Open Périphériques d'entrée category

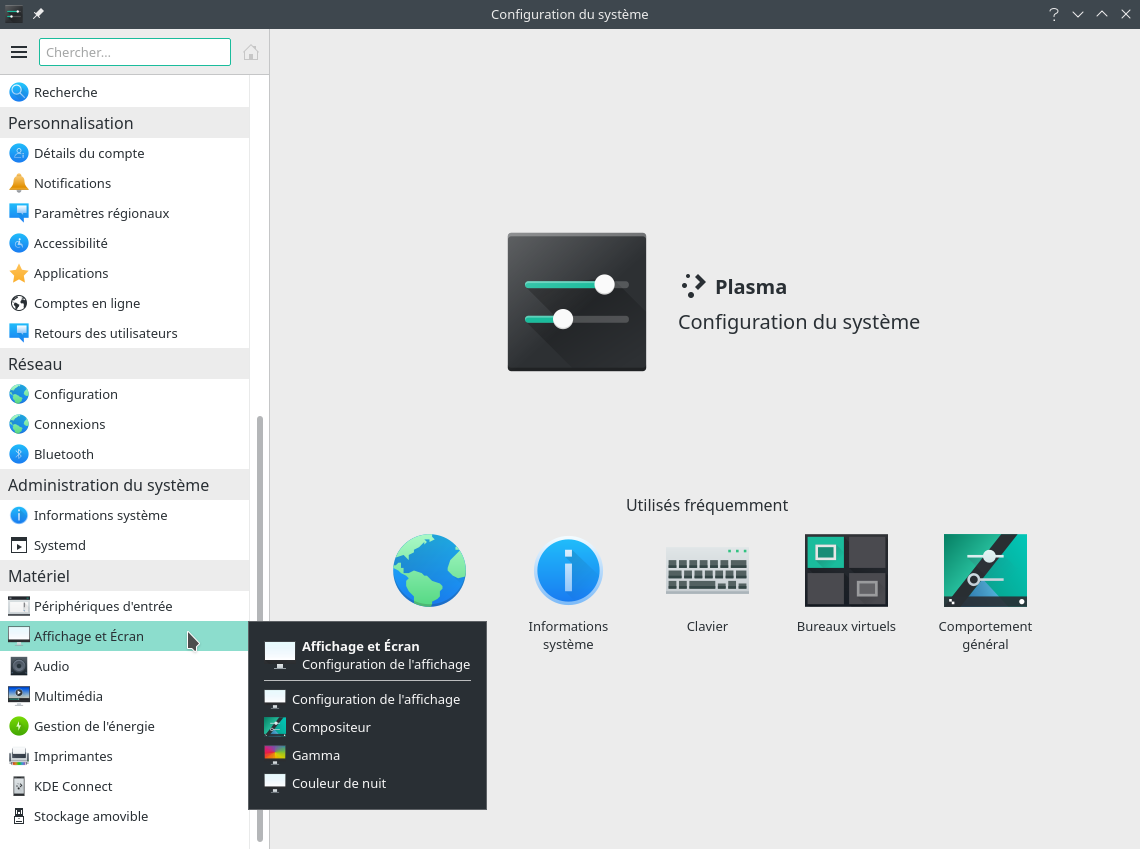point(103,606)
